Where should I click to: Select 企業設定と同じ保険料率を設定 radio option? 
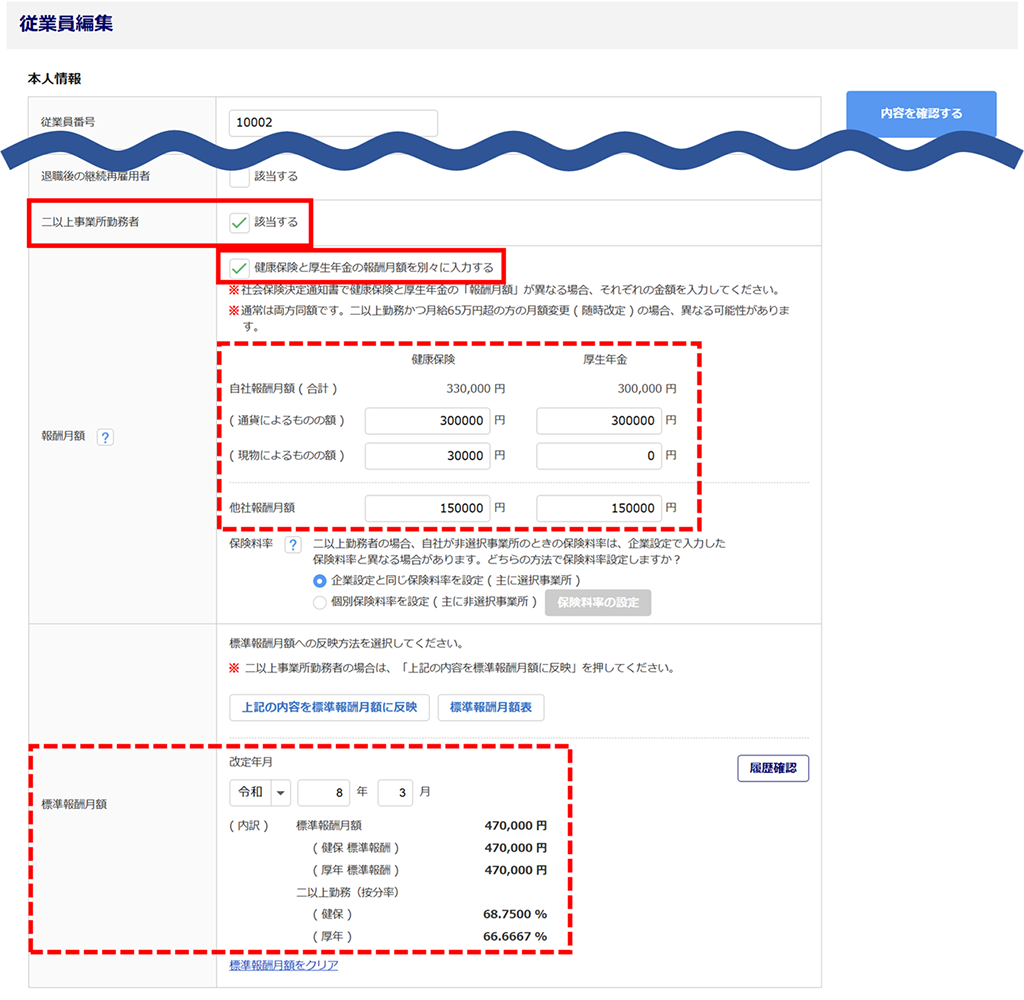coord(320,580)
